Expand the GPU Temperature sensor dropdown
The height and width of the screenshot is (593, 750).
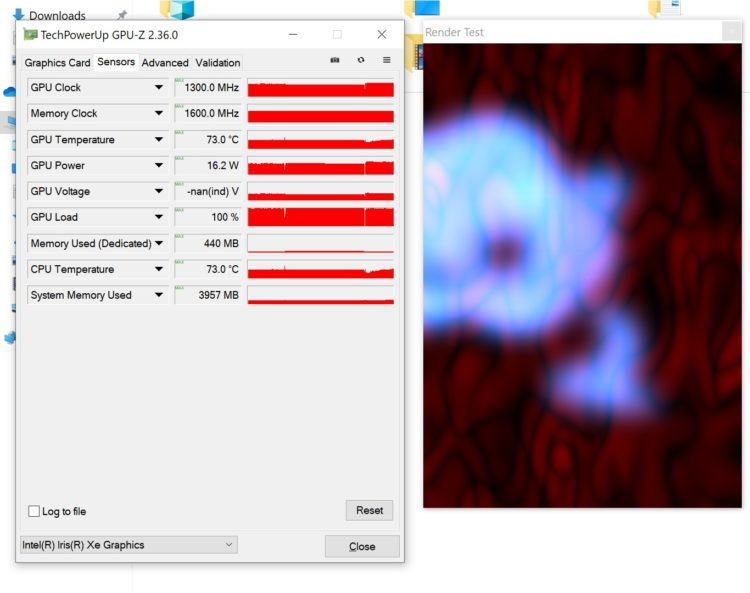pos(158,140)
